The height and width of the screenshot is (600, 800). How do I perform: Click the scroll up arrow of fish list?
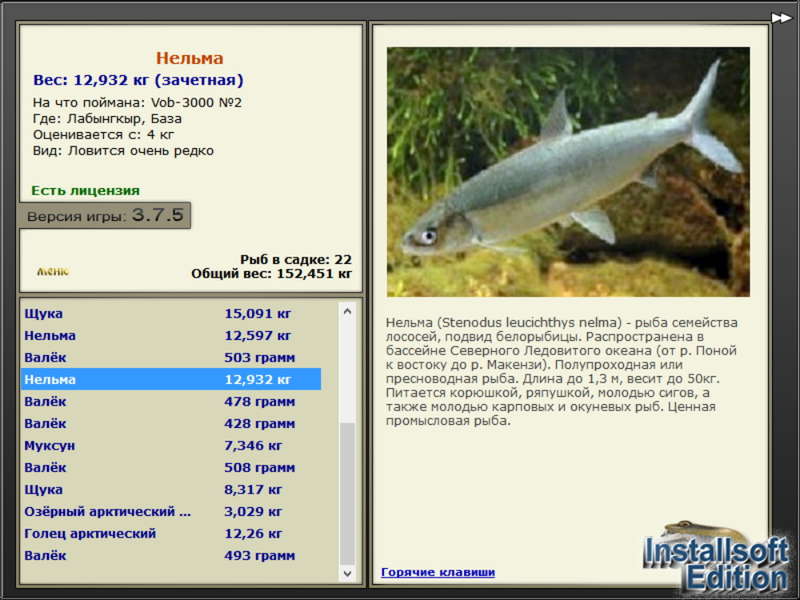point(347,311)
